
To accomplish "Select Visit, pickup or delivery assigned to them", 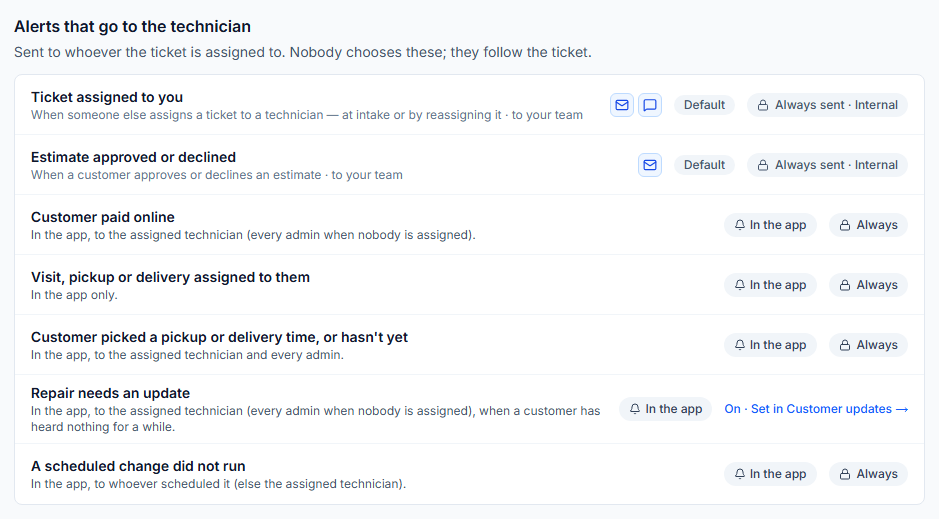I will (171, 277).
